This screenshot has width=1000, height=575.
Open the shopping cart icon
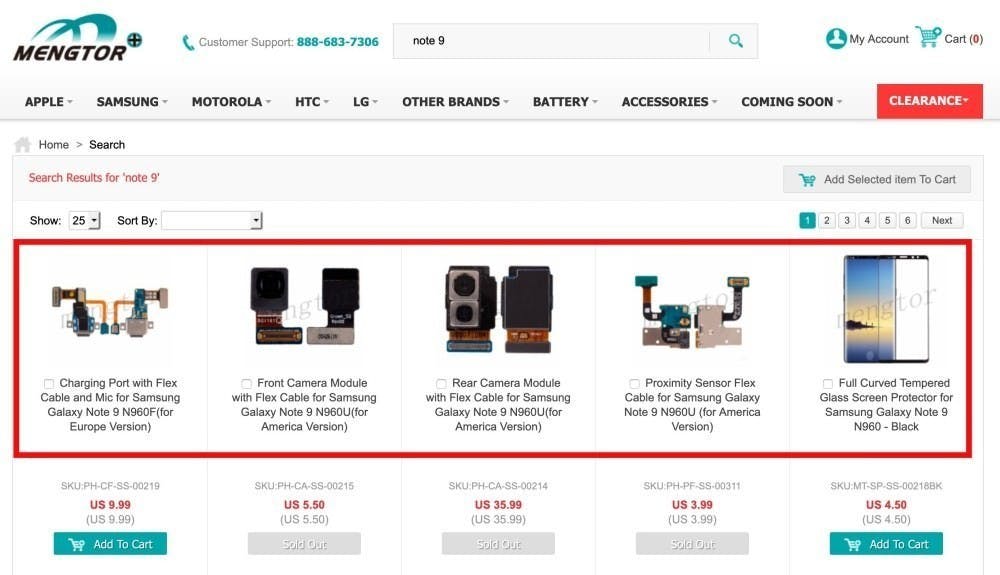pos(928,38)
